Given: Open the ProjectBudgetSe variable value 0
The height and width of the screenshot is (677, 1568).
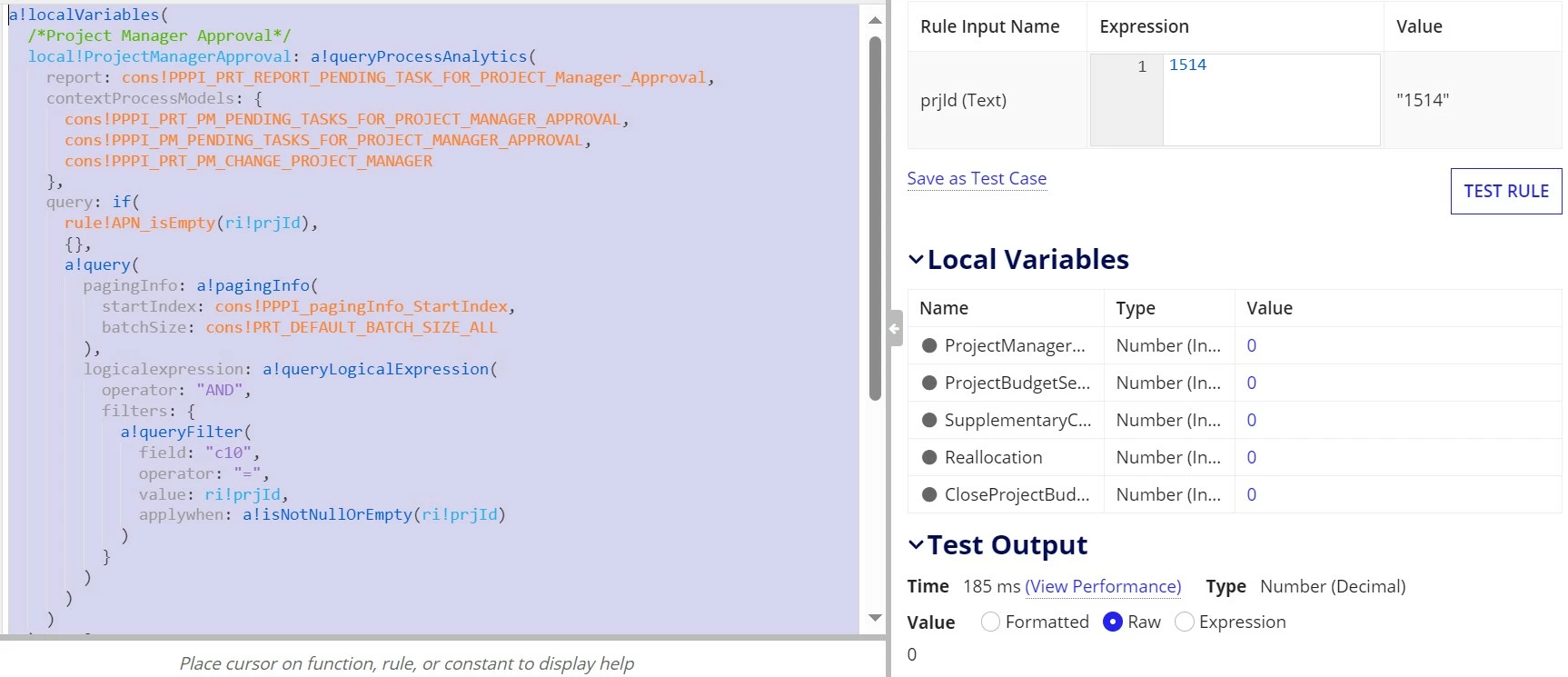Looking at the screenshot, I should tap(1252, 383).
